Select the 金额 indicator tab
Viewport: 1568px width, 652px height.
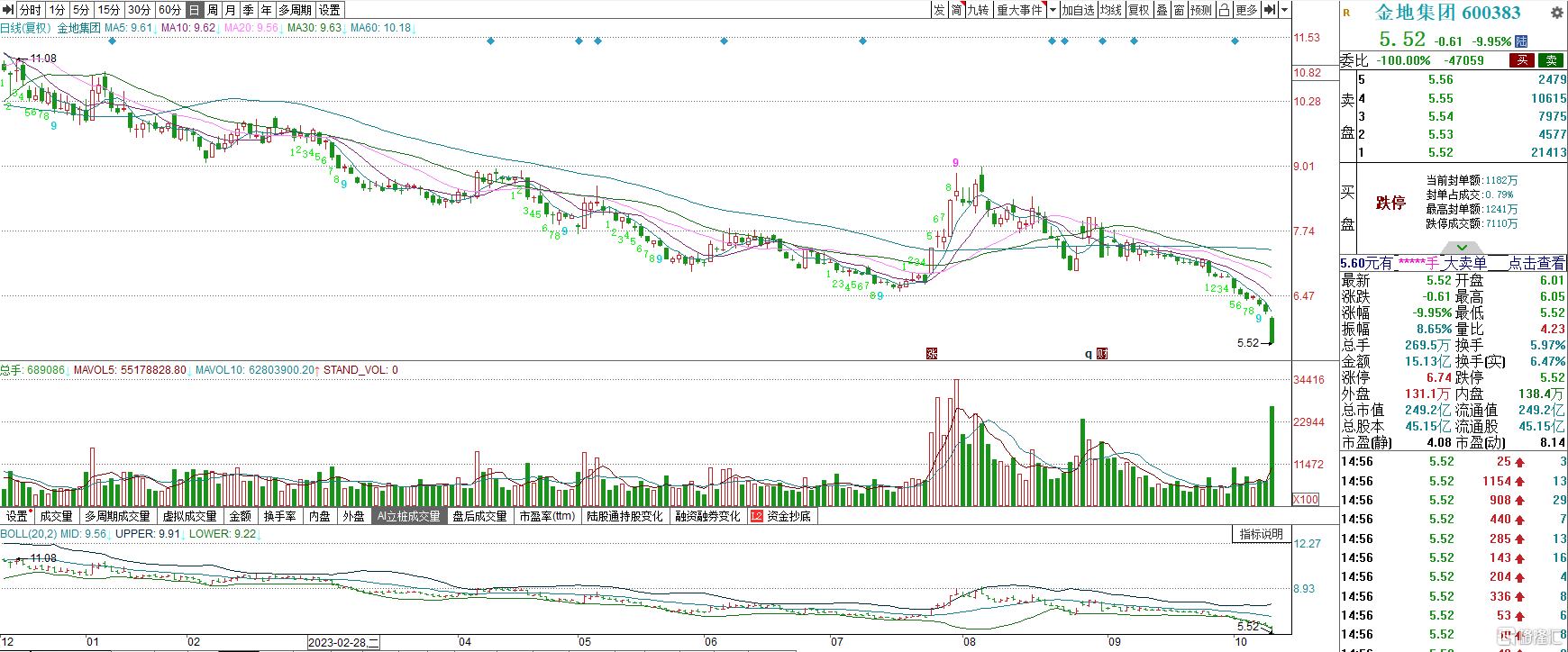(241, 516)
